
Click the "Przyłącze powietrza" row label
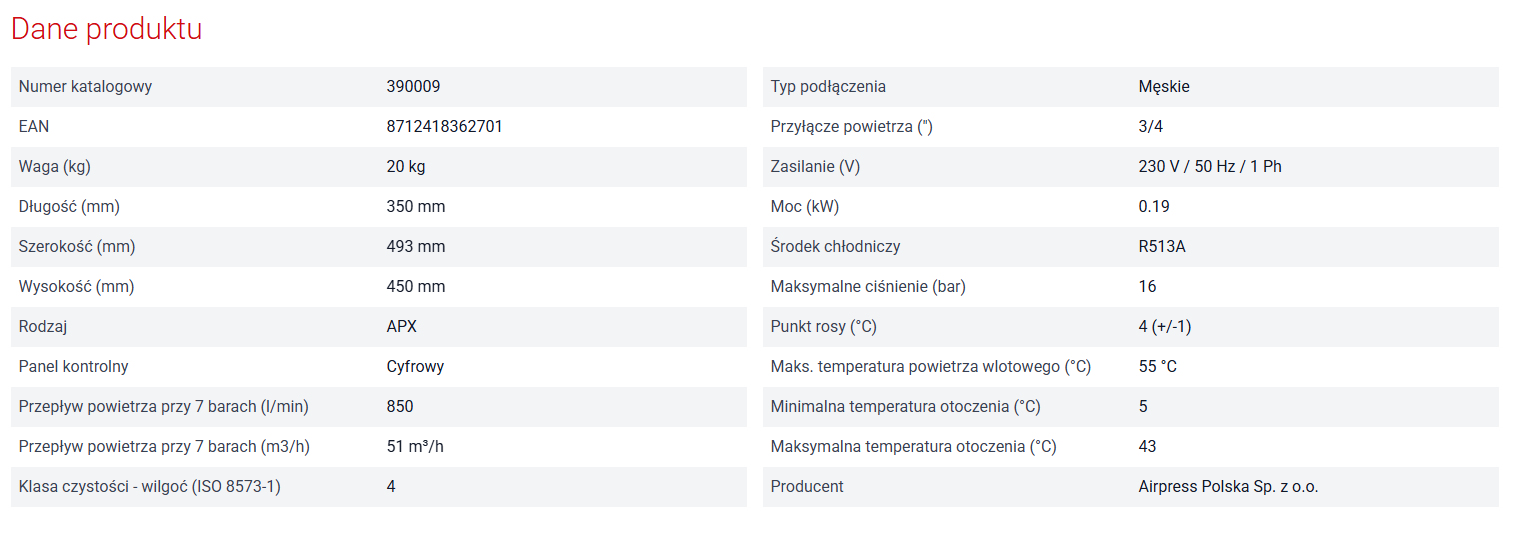coord(851,127)
